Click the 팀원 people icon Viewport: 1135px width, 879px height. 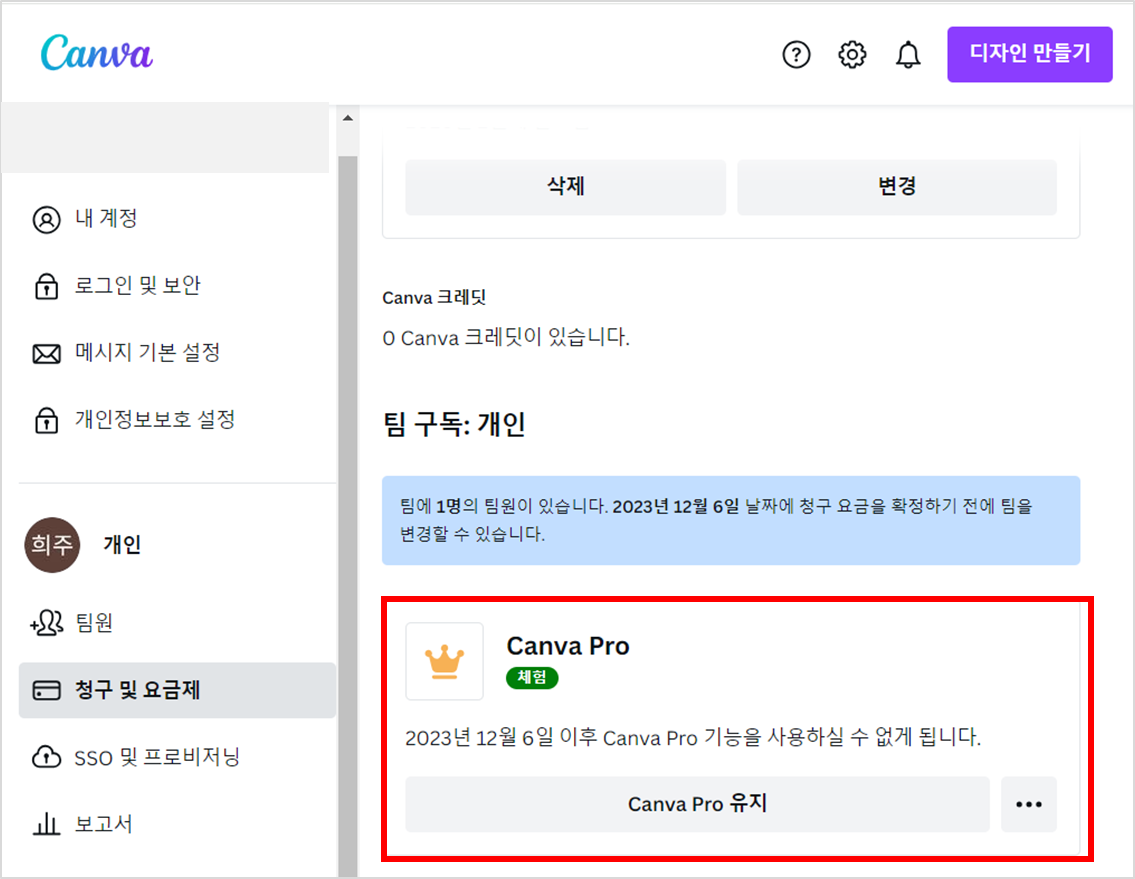point(46,623)
